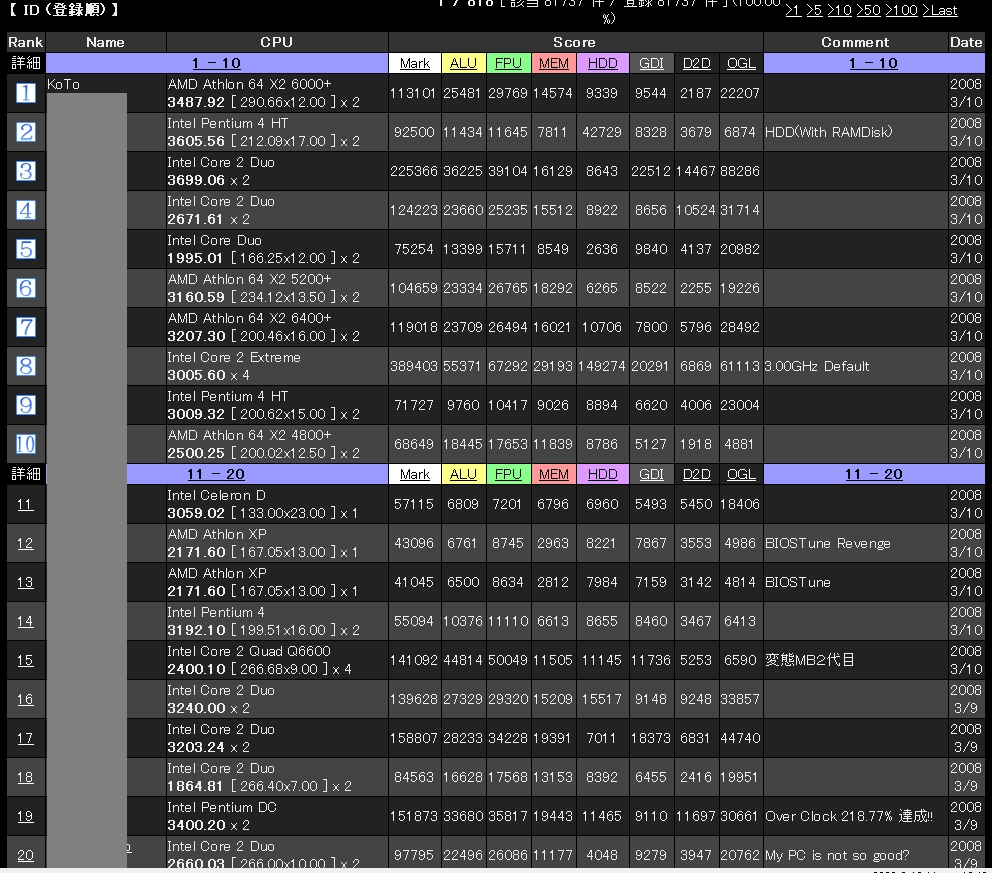Sort by FPU in 11-20 header

coord(508,474)
